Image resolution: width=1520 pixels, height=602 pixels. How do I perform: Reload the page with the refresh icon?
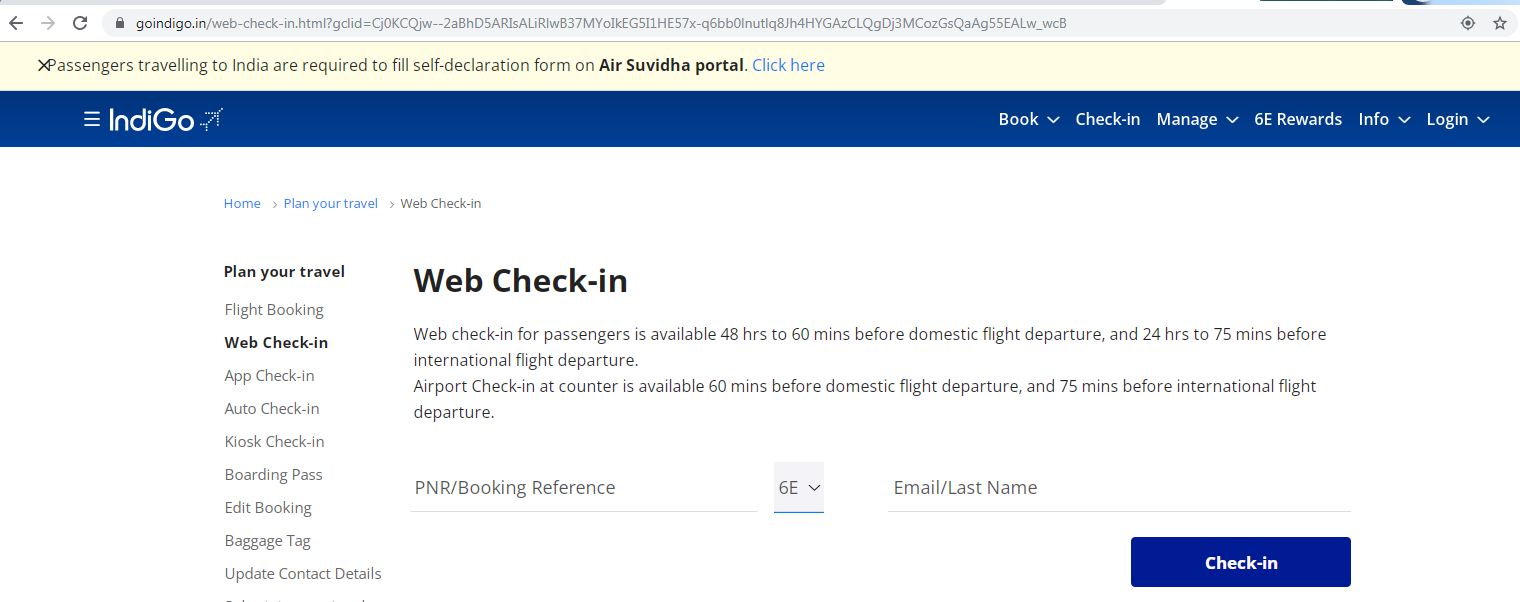click(x=79, y=22)
